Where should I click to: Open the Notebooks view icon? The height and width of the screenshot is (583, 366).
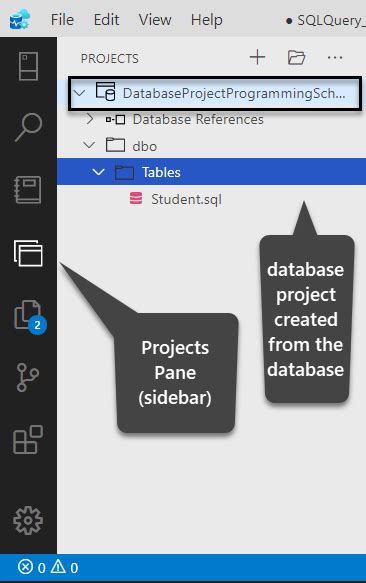(28, 190)
